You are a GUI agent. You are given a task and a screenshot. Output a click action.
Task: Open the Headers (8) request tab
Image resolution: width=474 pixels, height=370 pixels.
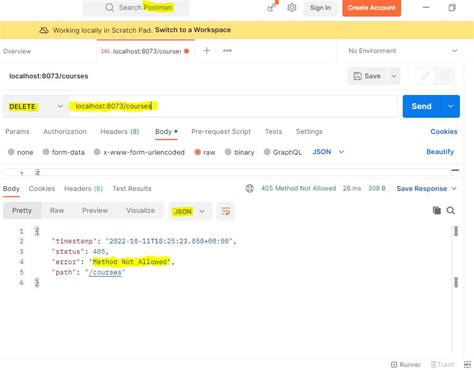(x=120, y=132)
